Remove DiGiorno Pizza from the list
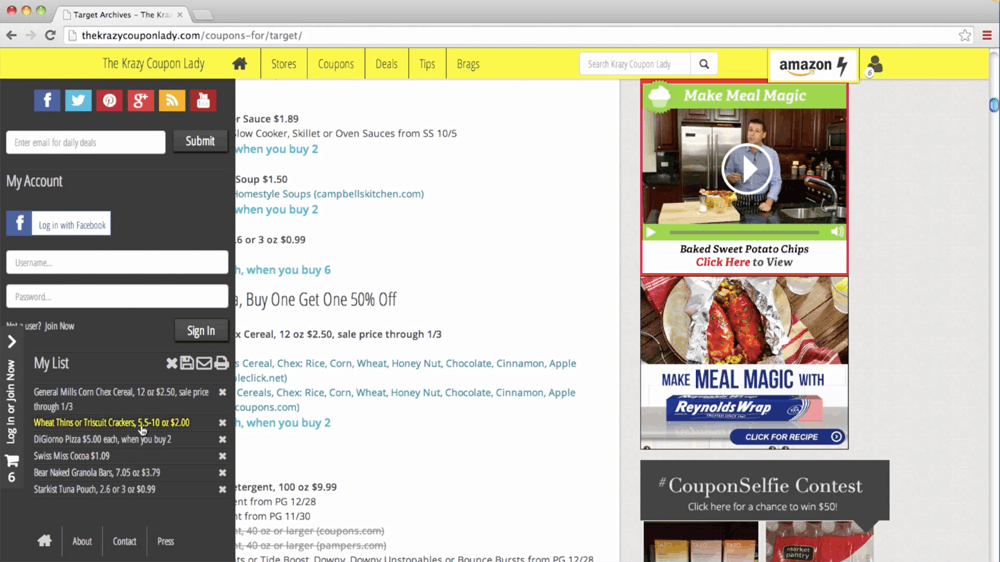The width and height of the screenshot is (1000, 562). [223, 440]
